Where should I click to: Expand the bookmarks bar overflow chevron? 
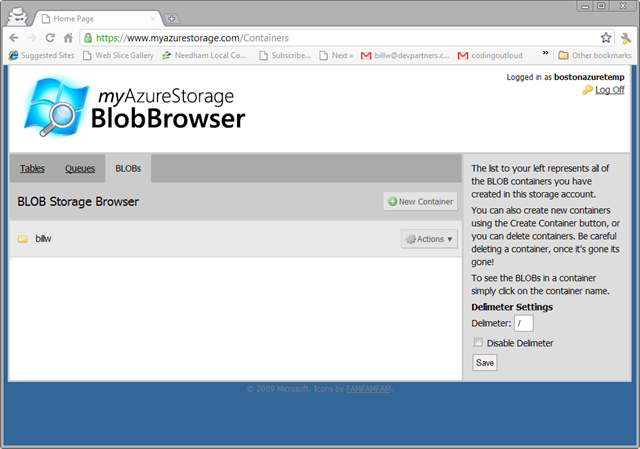(x=545, y=55)
